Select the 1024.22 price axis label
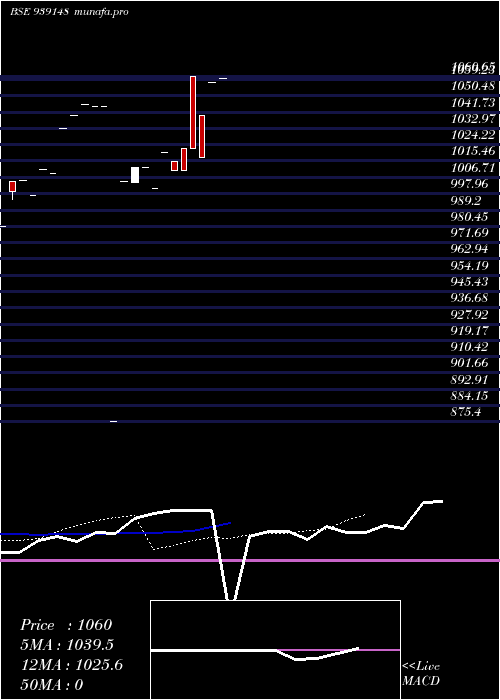Image resolution: width=500 pixels, height=700 pixels. point(473,135)
